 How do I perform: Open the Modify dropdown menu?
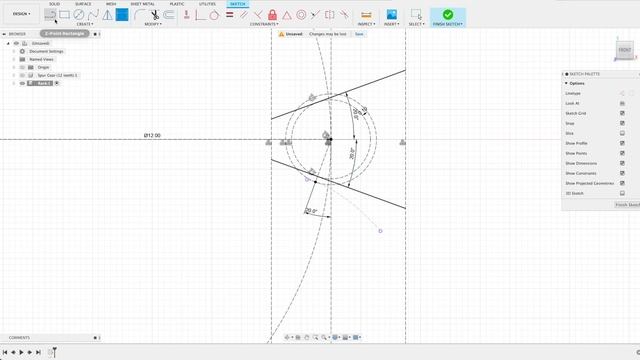coord(153,24)
